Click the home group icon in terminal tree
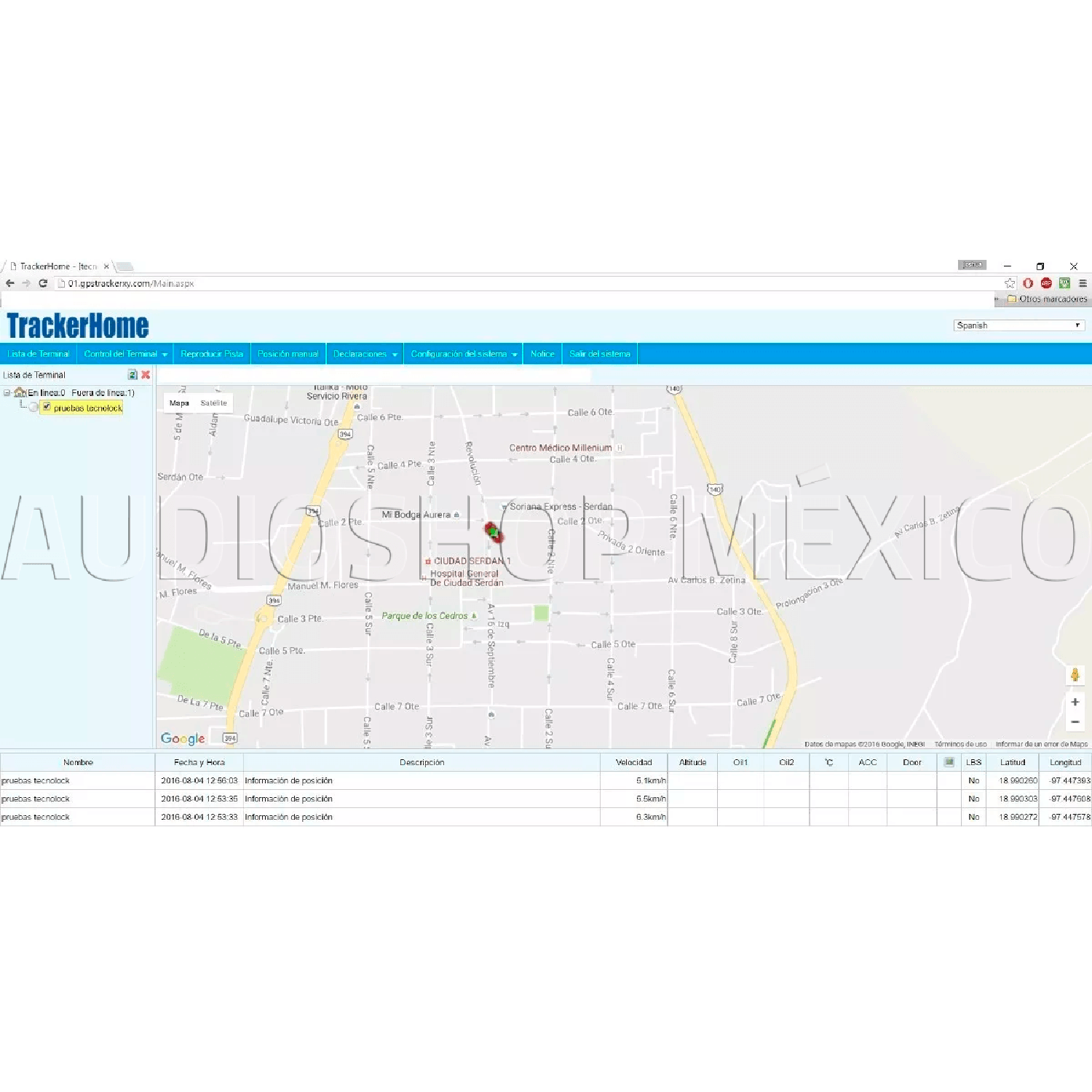 (x=20, y=392)
